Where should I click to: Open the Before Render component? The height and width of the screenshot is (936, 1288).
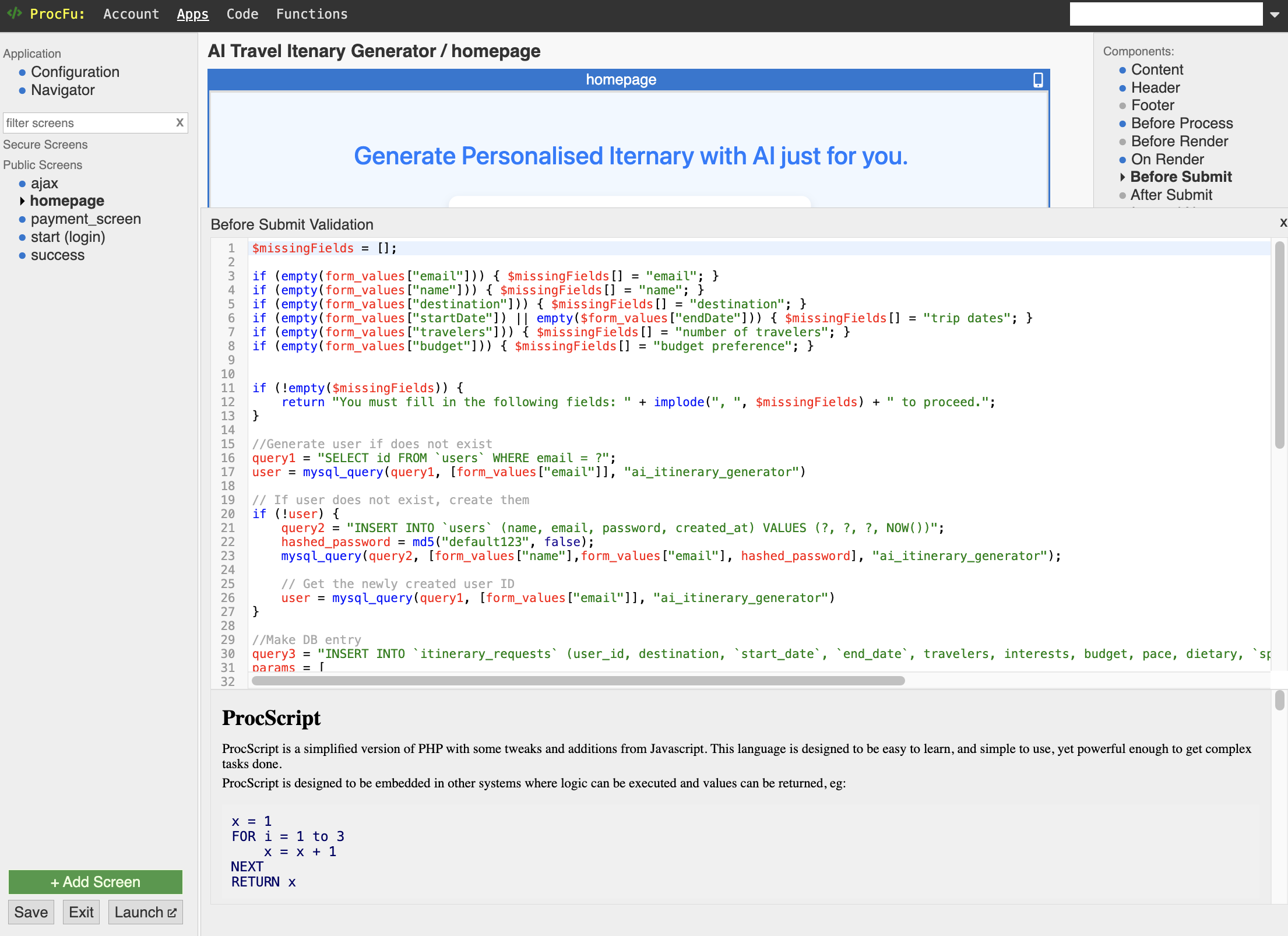click(1180, 141)
